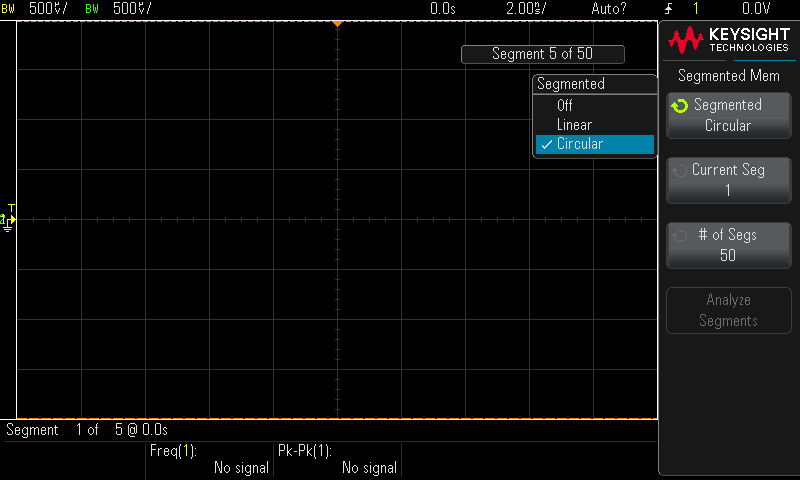Click the 0.0V trigger level readout
This screenshot has height=480, width=800.
click(756, 8)
